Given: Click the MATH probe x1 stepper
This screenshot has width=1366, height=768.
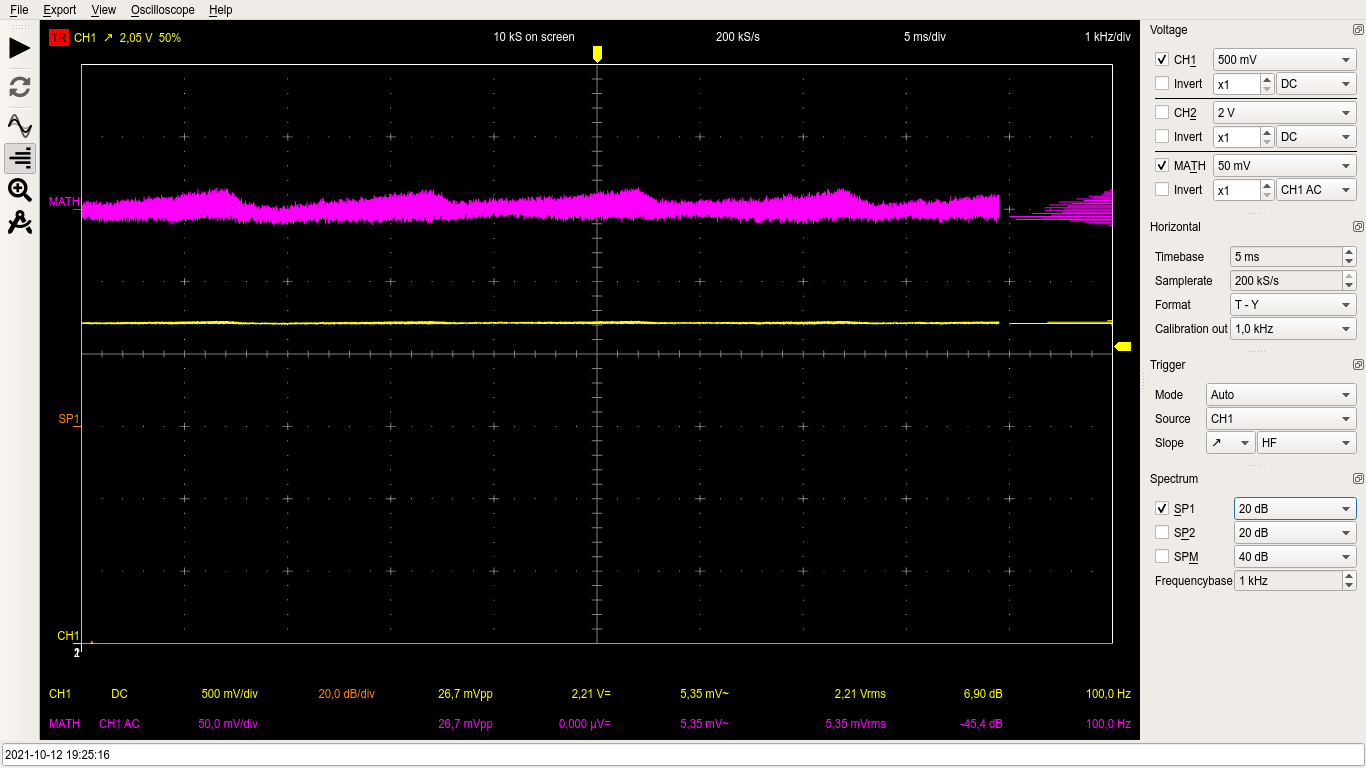Looking at the screenshot, I should [1267, 190].
